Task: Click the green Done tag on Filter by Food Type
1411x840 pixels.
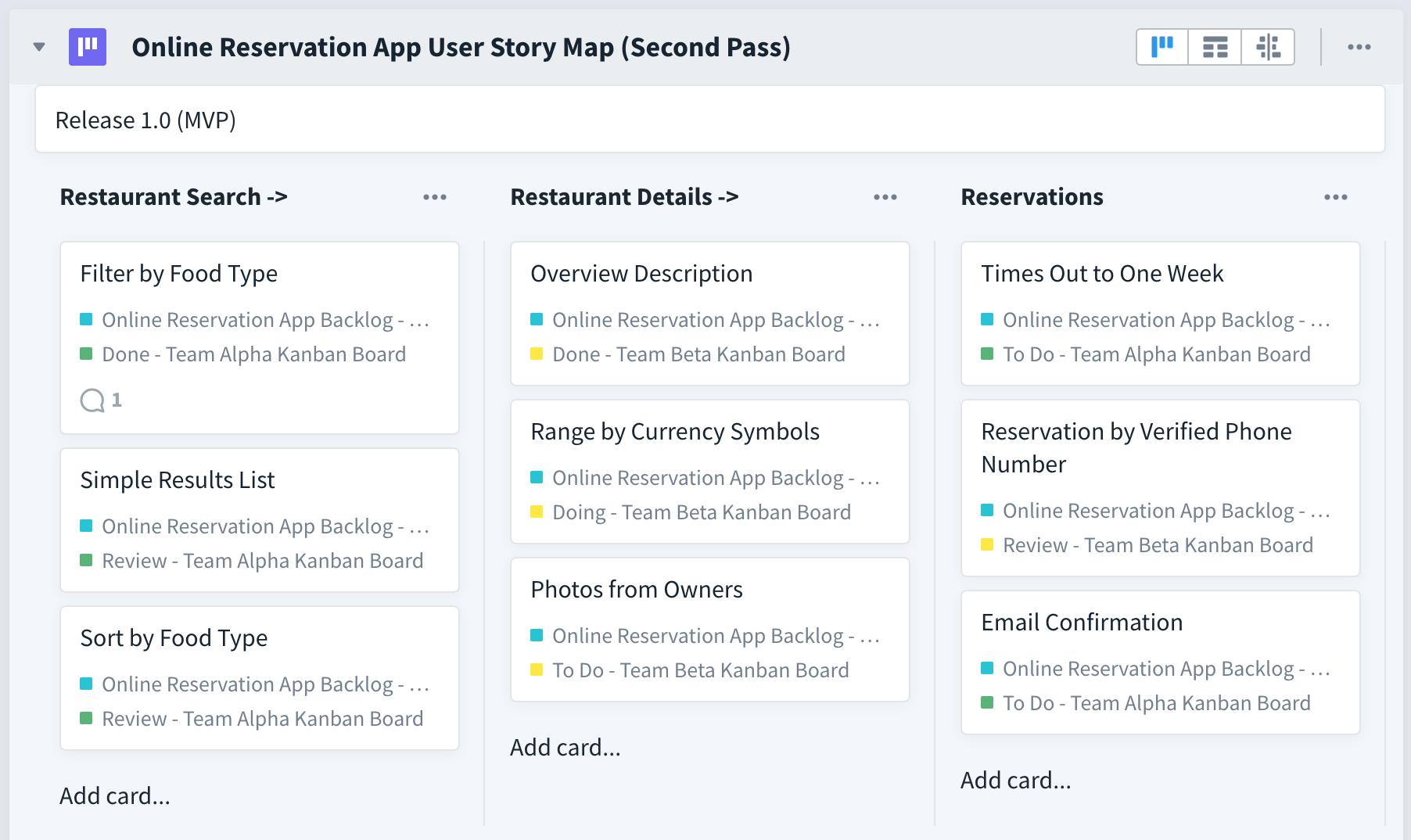Action: [253, 354]
